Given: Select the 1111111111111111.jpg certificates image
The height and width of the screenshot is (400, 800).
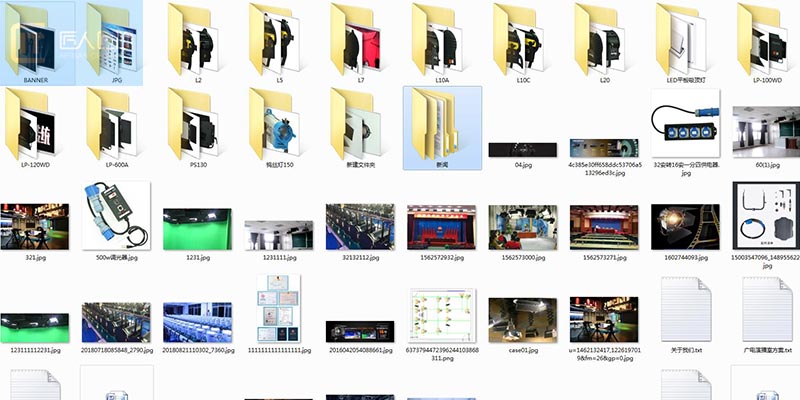Looking at the screenshot, I should (x=279, y=308).
